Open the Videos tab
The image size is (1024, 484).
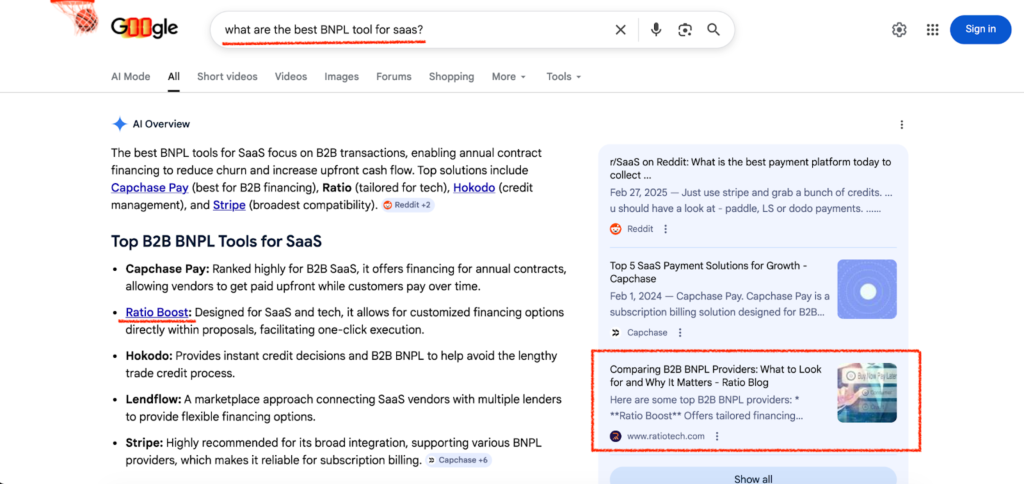(291, 76)
